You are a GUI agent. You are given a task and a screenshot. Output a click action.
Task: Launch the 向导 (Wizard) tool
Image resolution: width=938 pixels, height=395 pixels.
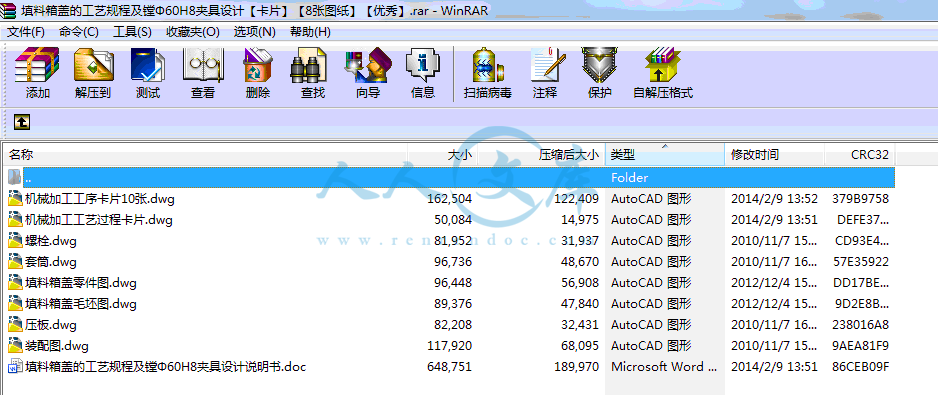click(368, 73)
